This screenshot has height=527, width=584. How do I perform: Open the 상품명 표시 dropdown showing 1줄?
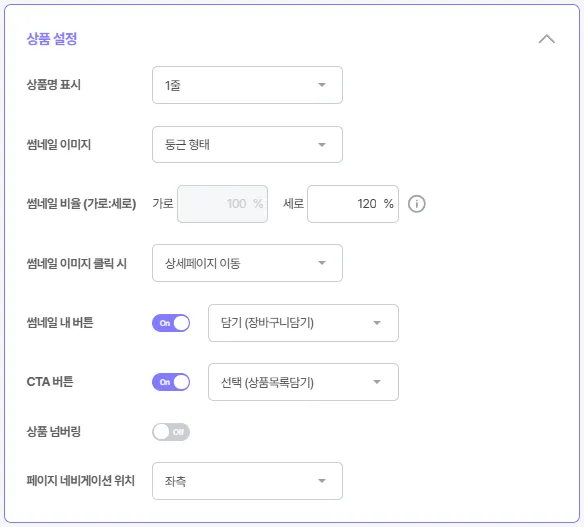click(247, 85)
